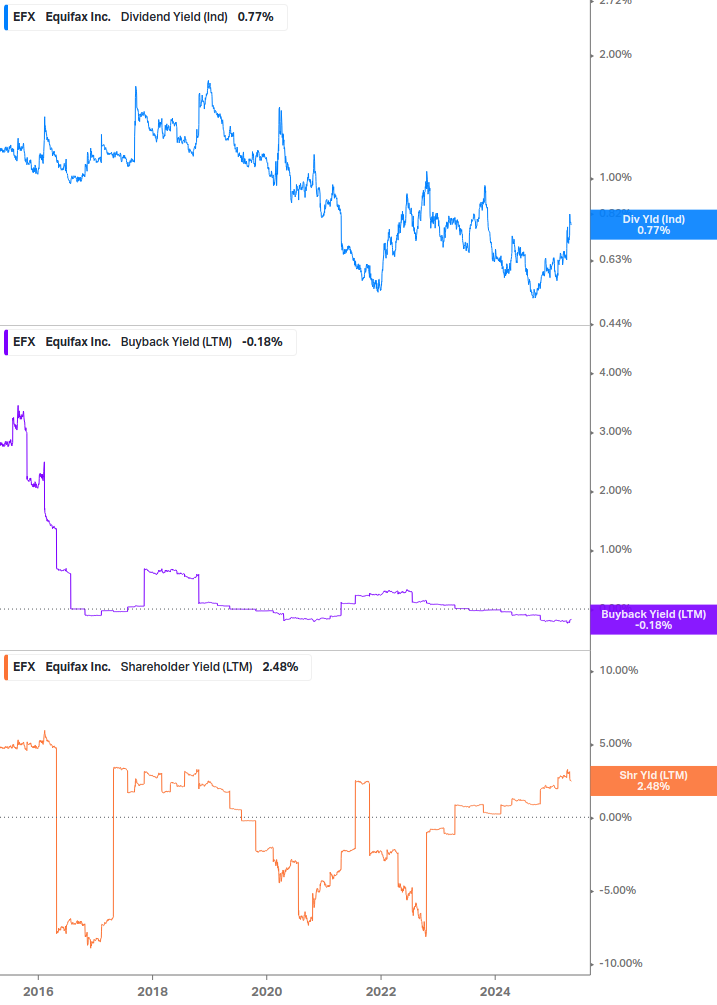This screenshot has height=1005, width=717.
Task: Click the 2022 label on the time axis
Action: [381, 992]
